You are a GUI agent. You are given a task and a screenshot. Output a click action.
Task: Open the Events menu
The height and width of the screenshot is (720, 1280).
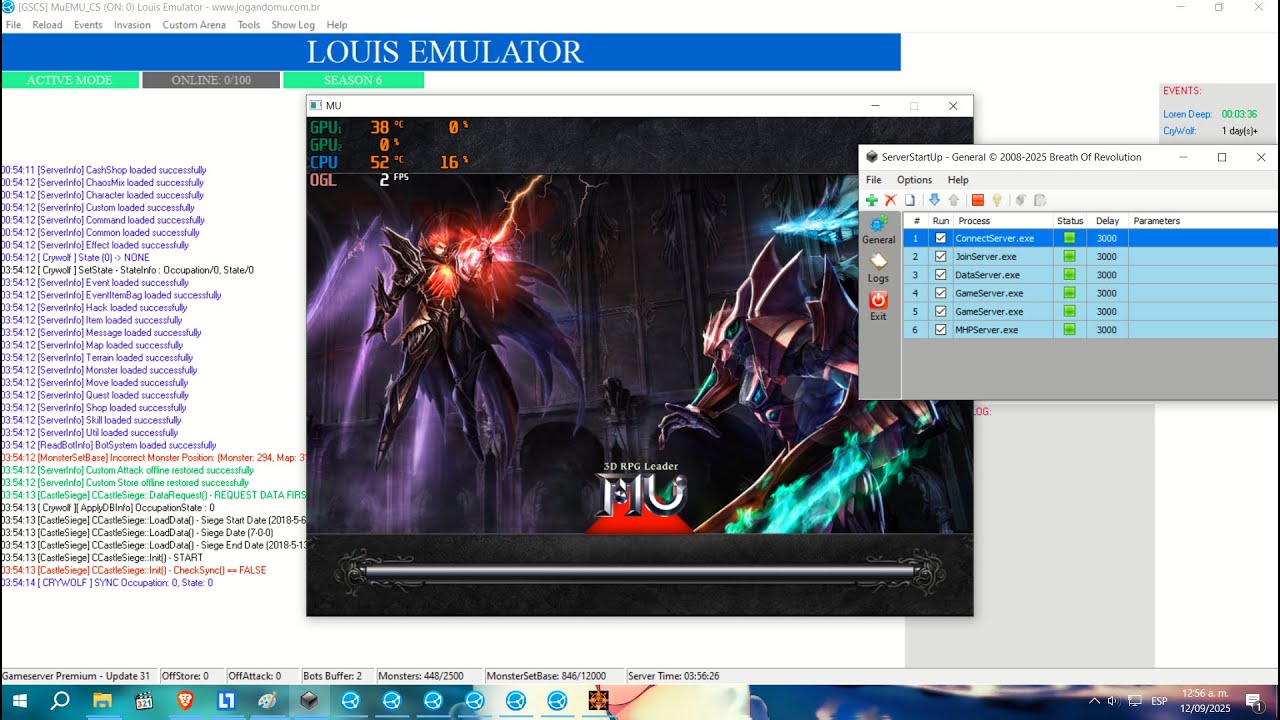pyautogui.click(x=88, y=25)
